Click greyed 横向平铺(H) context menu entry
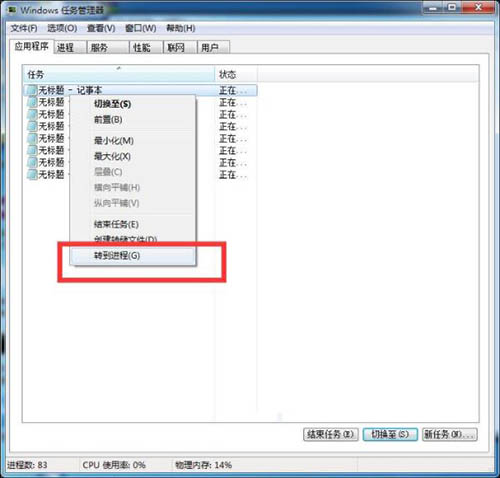Screen dimensions: 500x478 (133, 187)
